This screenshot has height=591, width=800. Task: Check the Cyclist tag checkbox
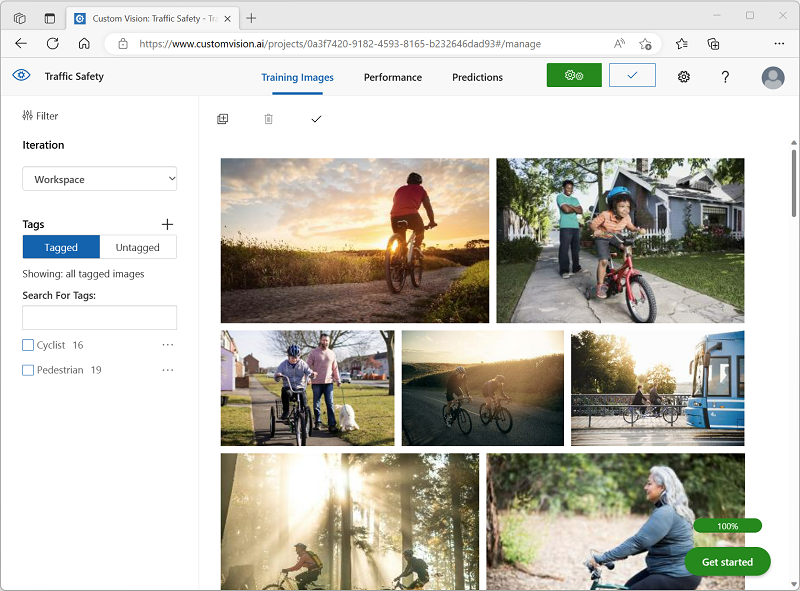[x=28, y=345]
